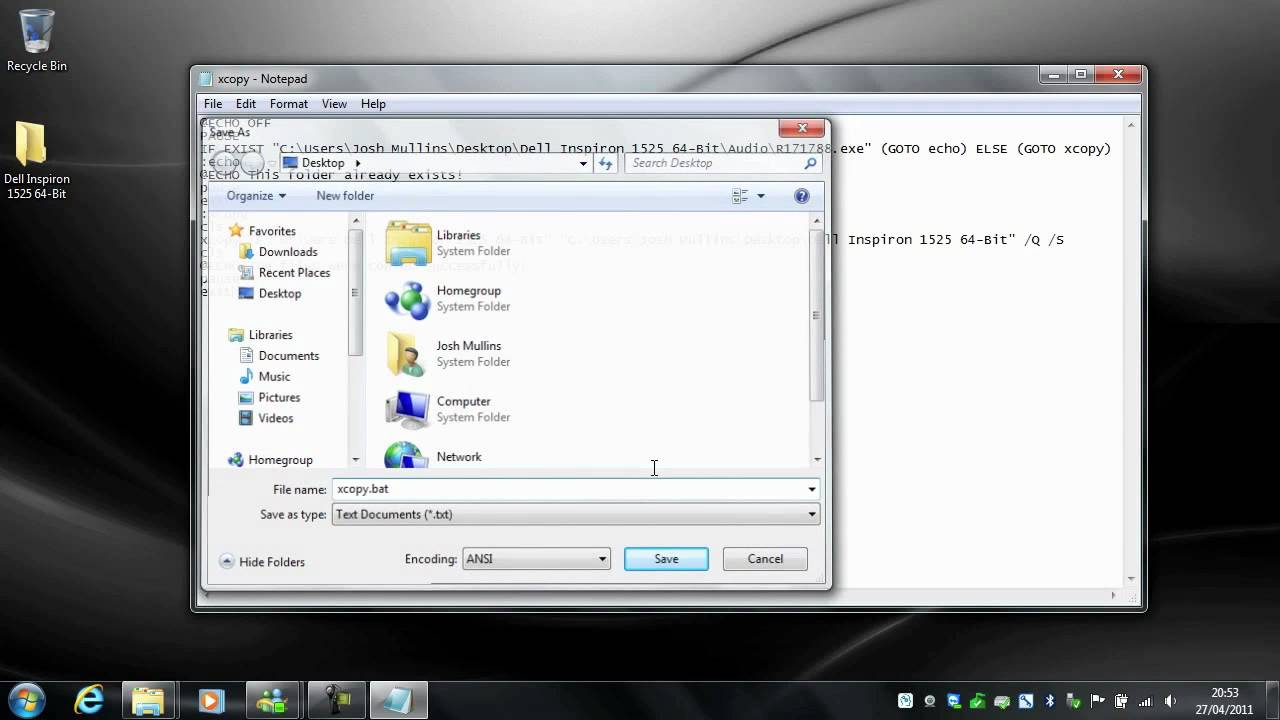Click the Show desktop strip
This screenshot has width=1280, height=720.
(x=1272, y=701)
